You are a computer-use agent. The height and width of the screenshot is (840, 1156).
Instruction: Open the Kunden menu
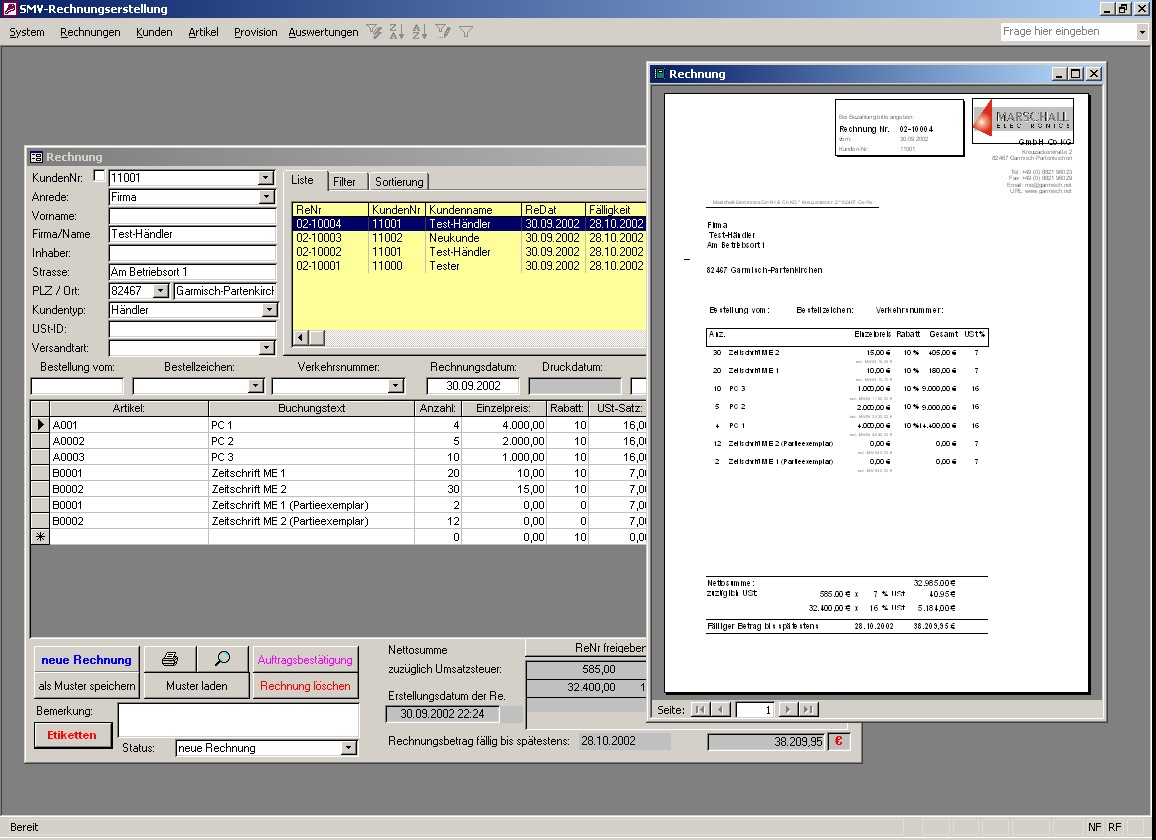point(154,32)
